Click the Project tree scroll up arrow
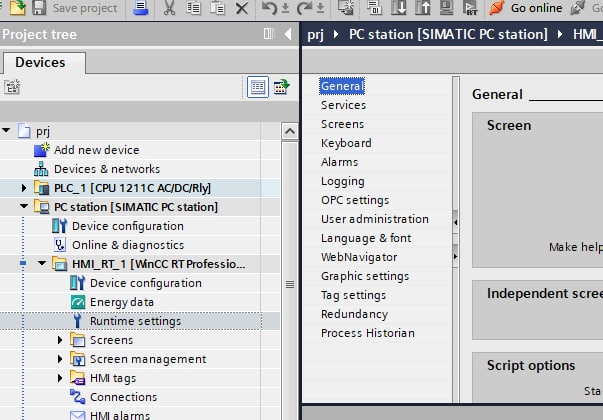The height and width of the screenshot is (420, 603). (x=290, y=131)
